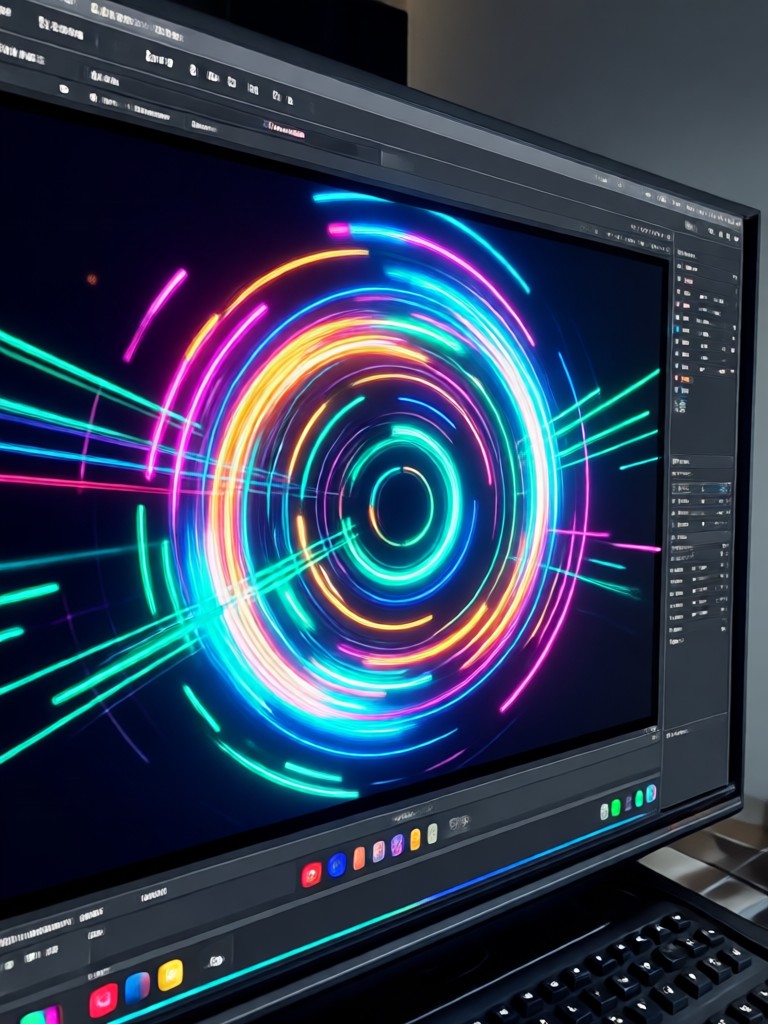
Task: Click the yellow icon in the center dock
Action: tap(415, 840)
